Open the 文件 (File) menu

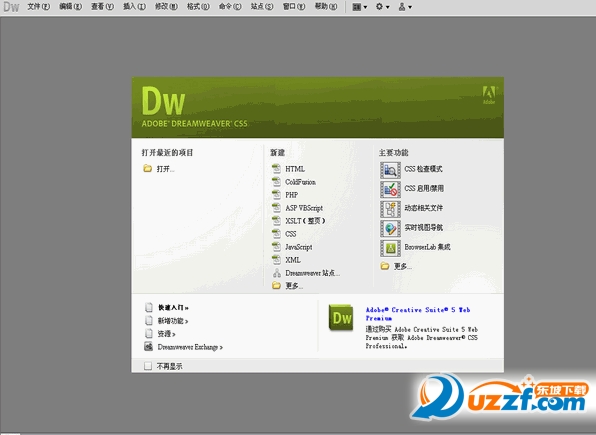(x=38, y=6)
